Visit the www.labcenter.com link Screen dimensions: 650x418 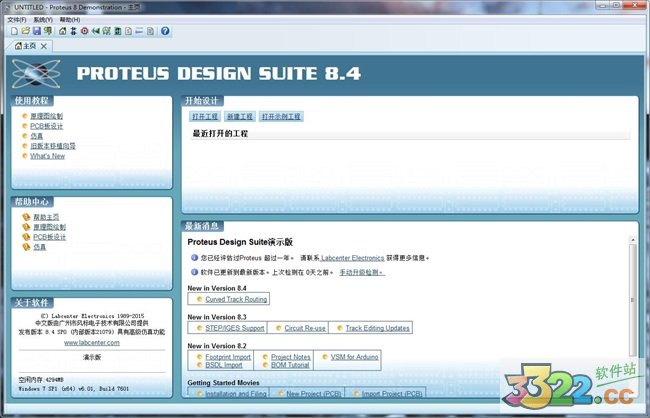pos(92,343)
